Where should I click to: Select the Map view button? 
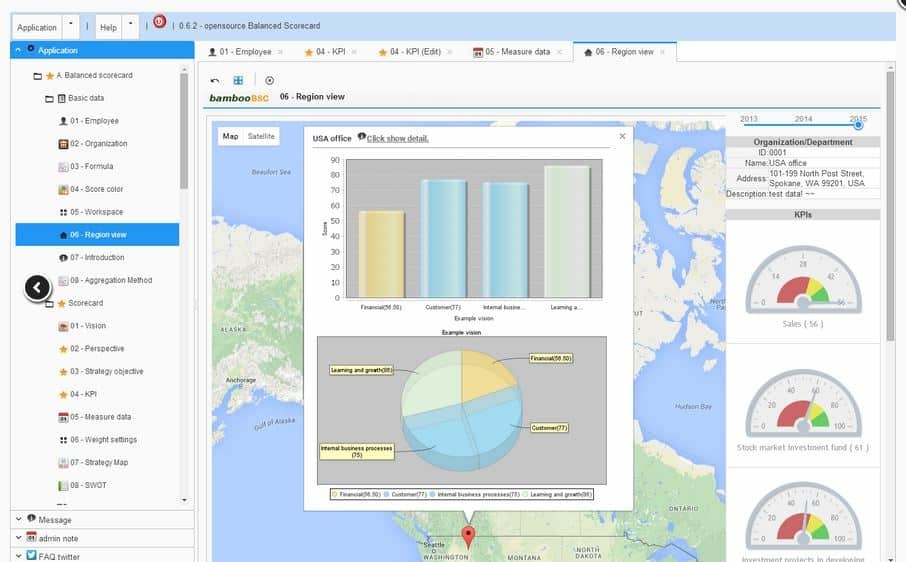point(231,136)
